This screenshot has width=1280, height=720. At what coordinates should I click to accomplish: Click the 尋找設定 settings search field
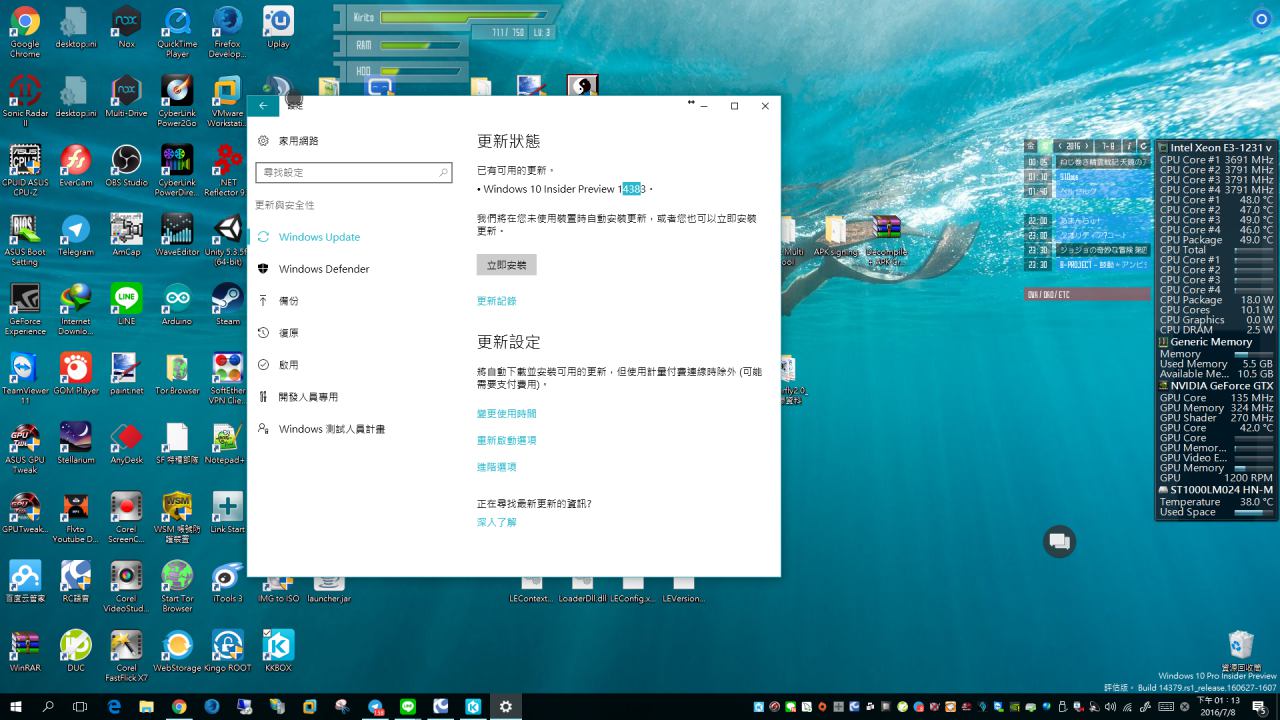tap(346, 173)
